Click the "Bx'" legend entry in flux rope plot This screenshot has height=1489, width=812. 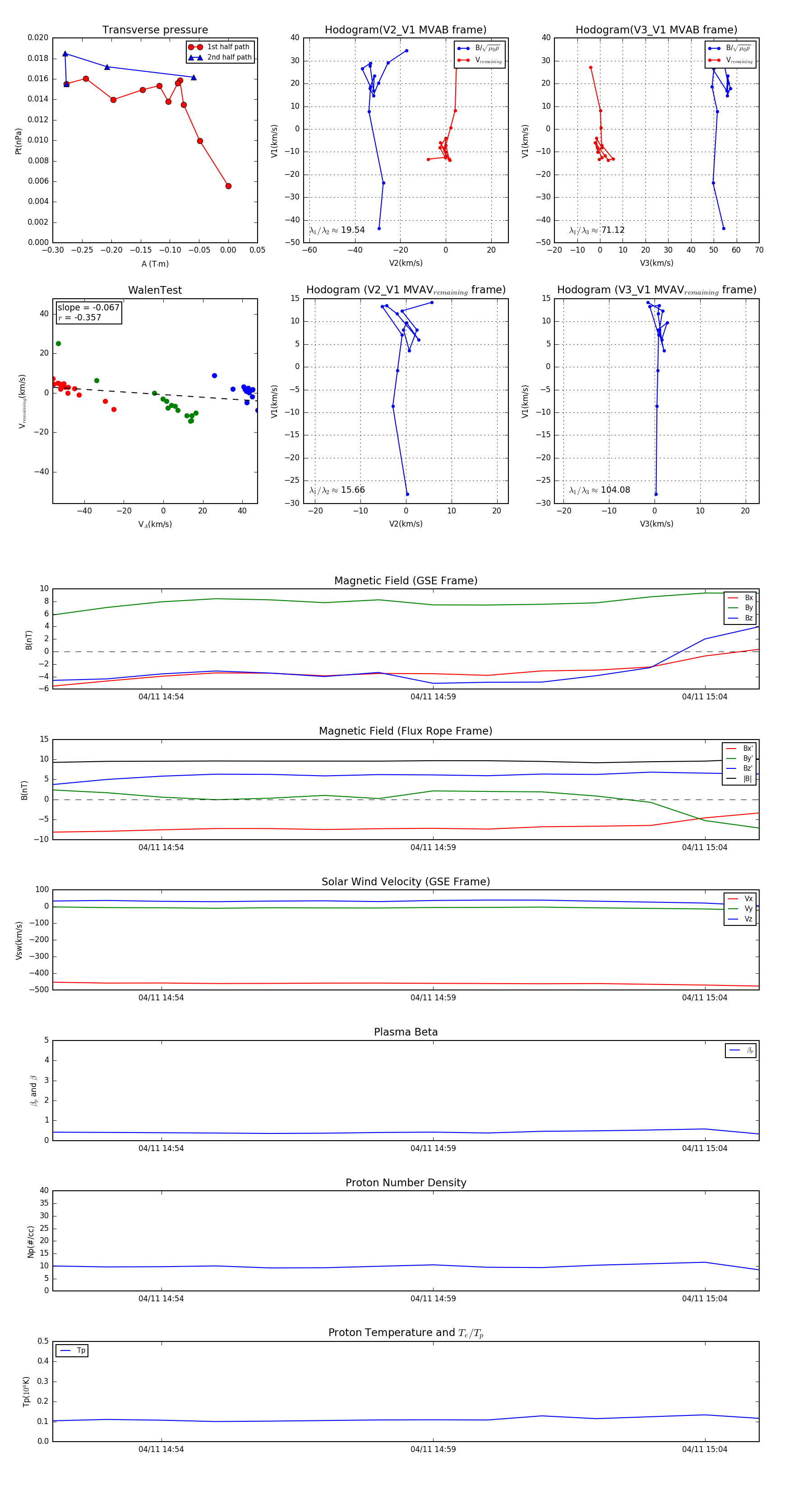(x=740, y=749)
